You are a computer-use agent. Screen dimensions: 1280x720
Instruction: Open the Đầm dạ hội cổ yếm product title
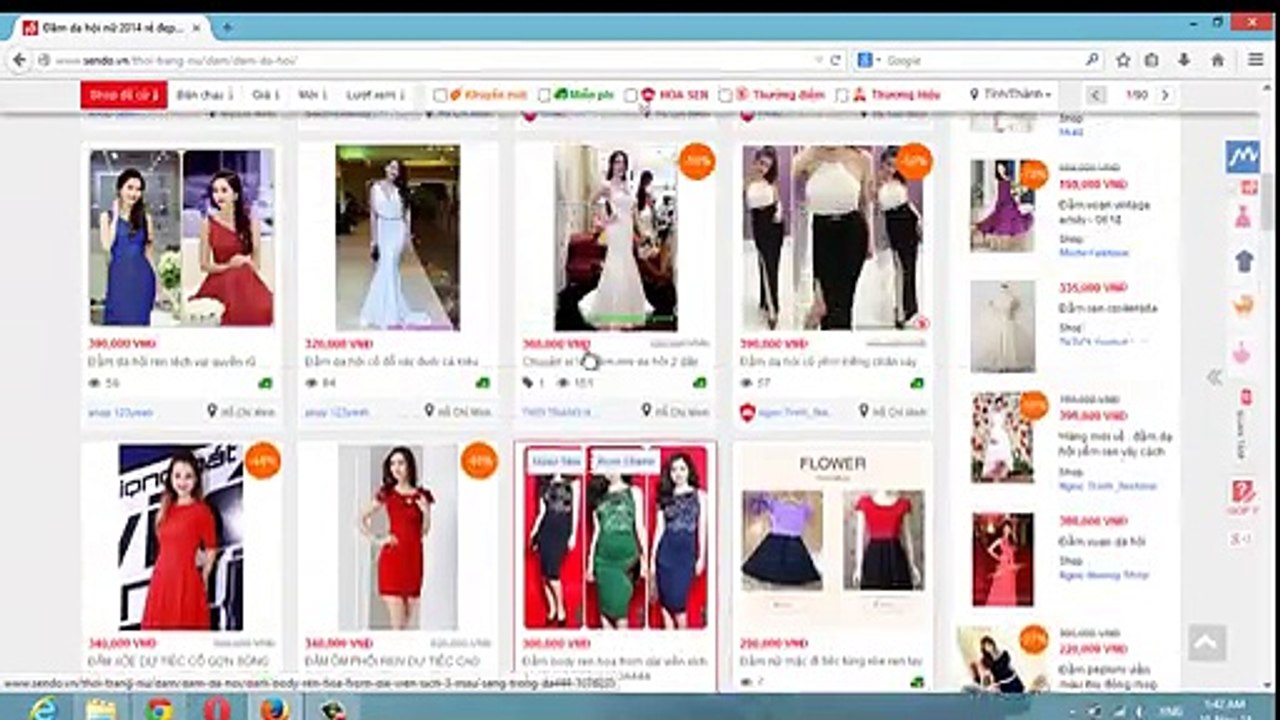827,362
